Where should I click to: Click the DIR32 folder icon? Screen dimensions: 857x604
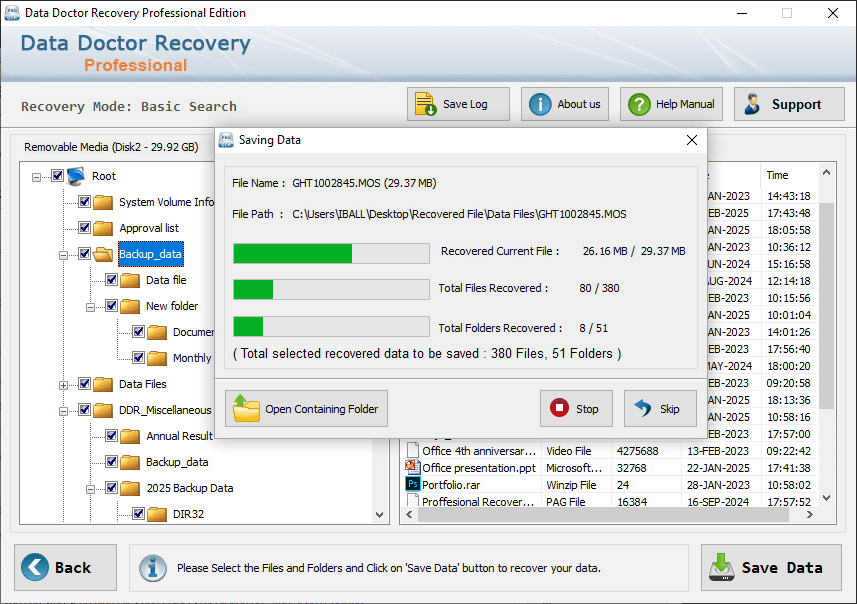pyautogui.click(x=157, y=514)
